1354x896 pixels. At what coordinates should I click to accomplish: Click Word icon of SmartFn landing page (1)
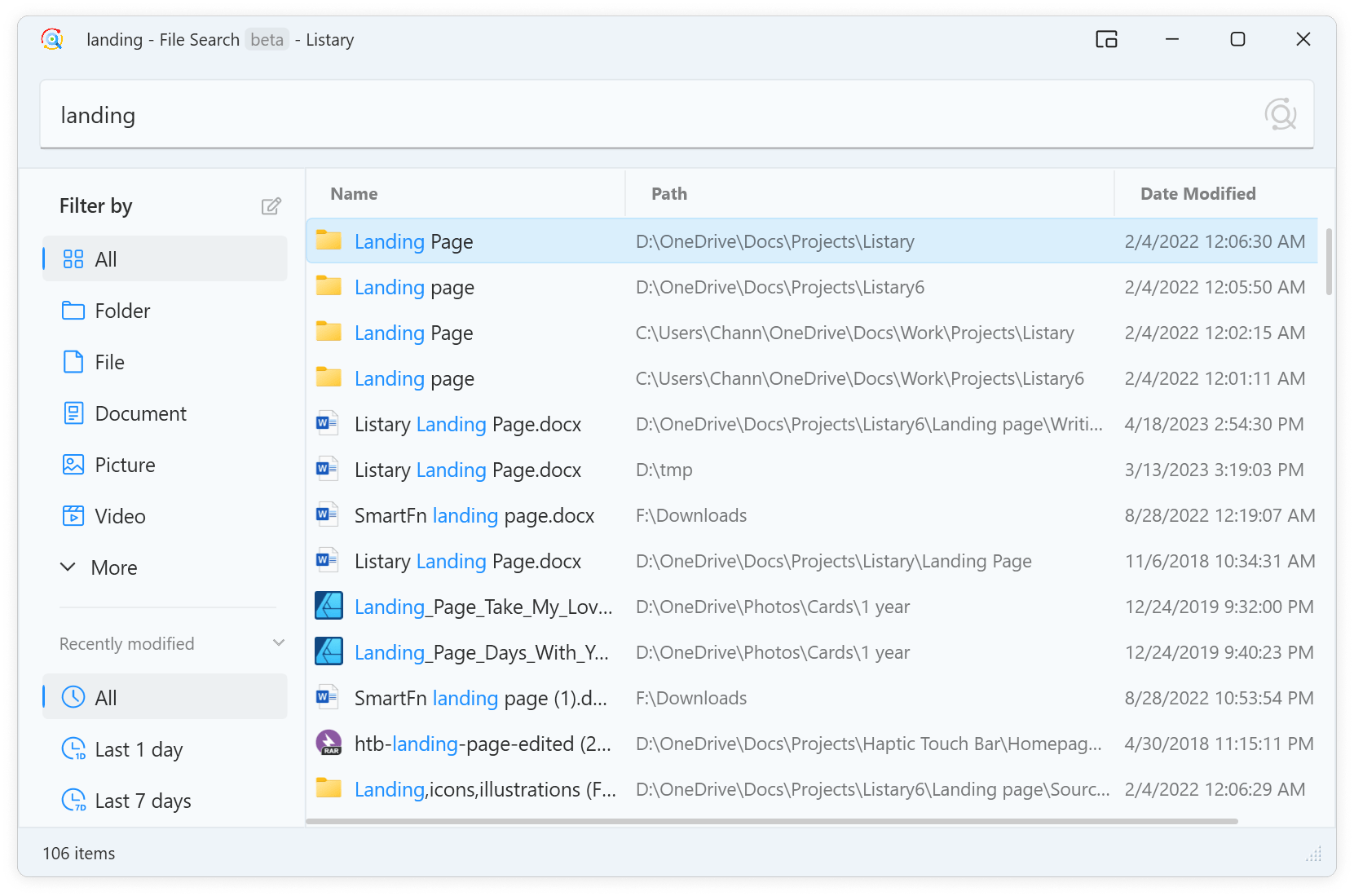coord(328,697)
